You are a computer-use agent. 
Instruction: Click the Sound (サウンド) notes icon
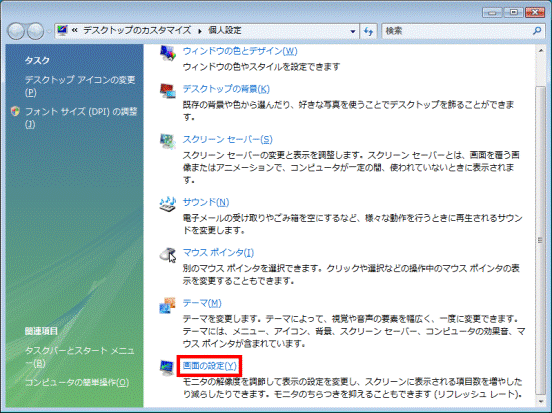(x=168, y=204)
